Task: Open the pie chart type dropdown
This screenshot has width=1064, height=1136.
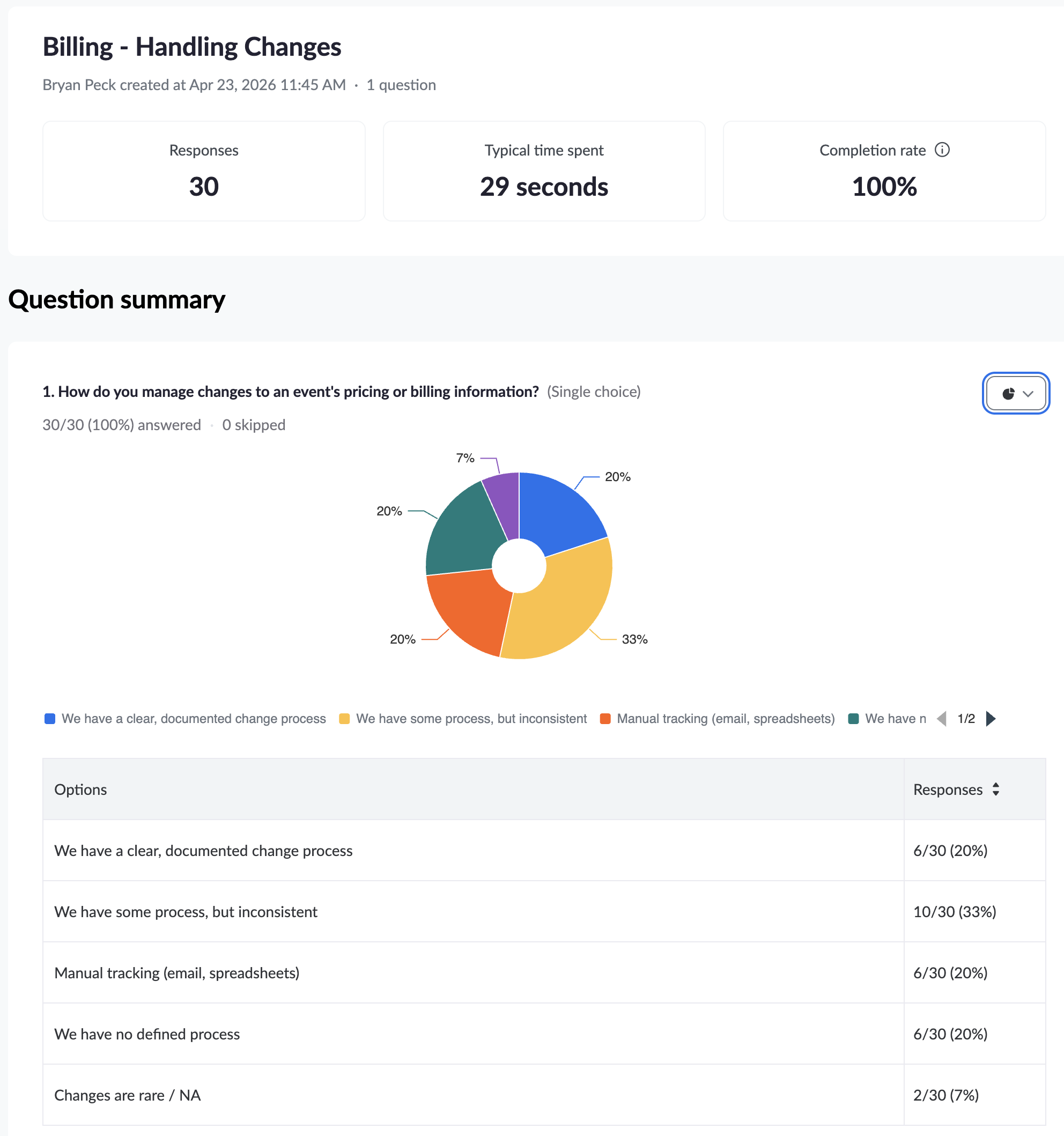Action: pyautogui.click(x=1015, y=393)
